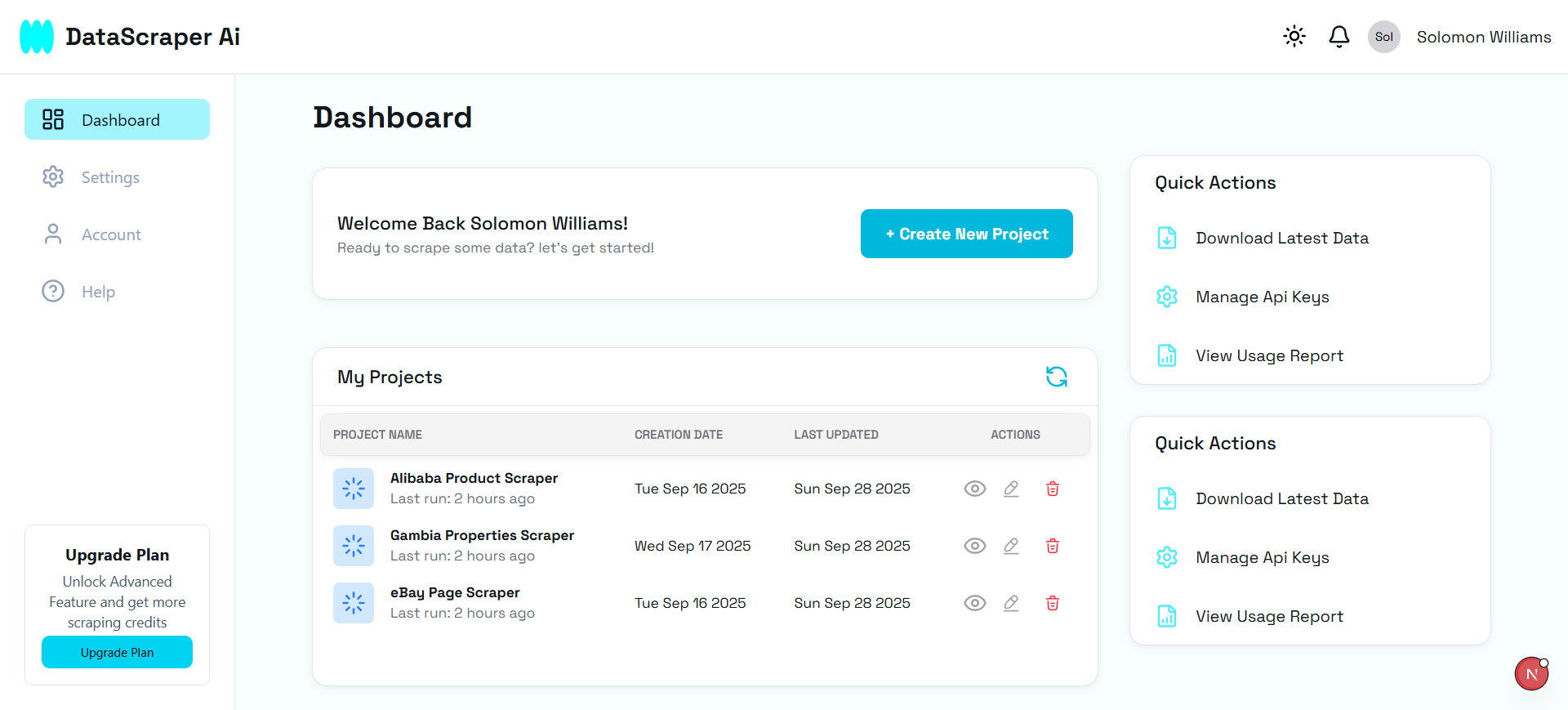View the Alibaba Product Scraper project
Image resolution: width=1568 pixels, height=710 pixels.
(975, 489)
